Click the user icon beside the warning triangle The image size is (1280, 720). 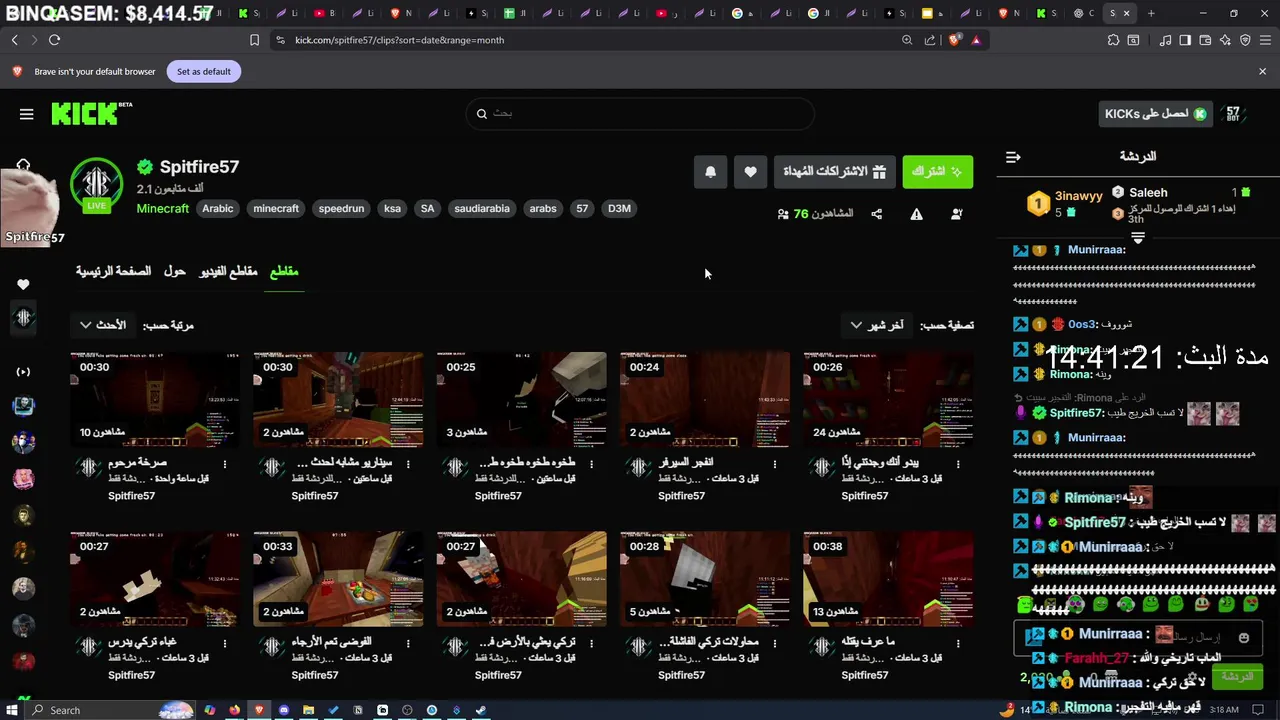click(957, 214)
